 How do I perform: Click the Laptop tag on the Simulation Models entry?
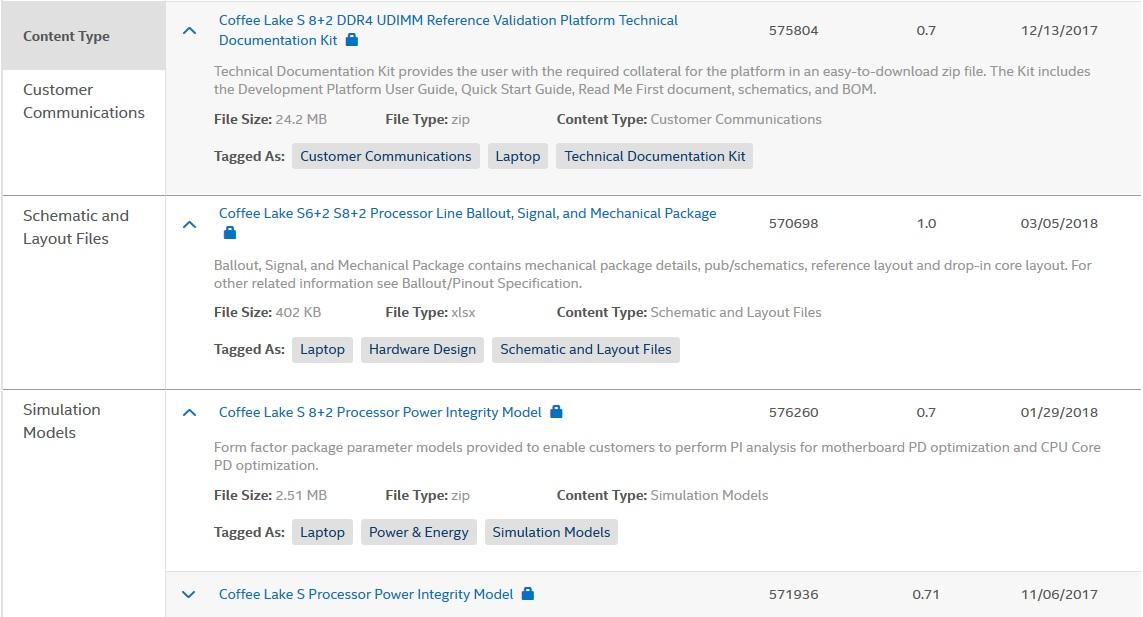322,532
